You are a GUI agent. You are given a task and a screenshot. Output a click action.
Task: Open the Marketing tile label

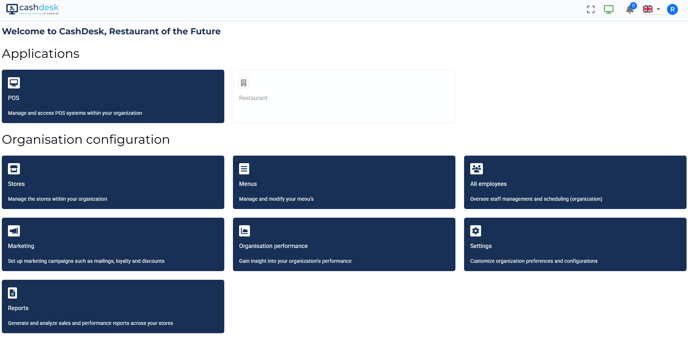tap(21, 246)
